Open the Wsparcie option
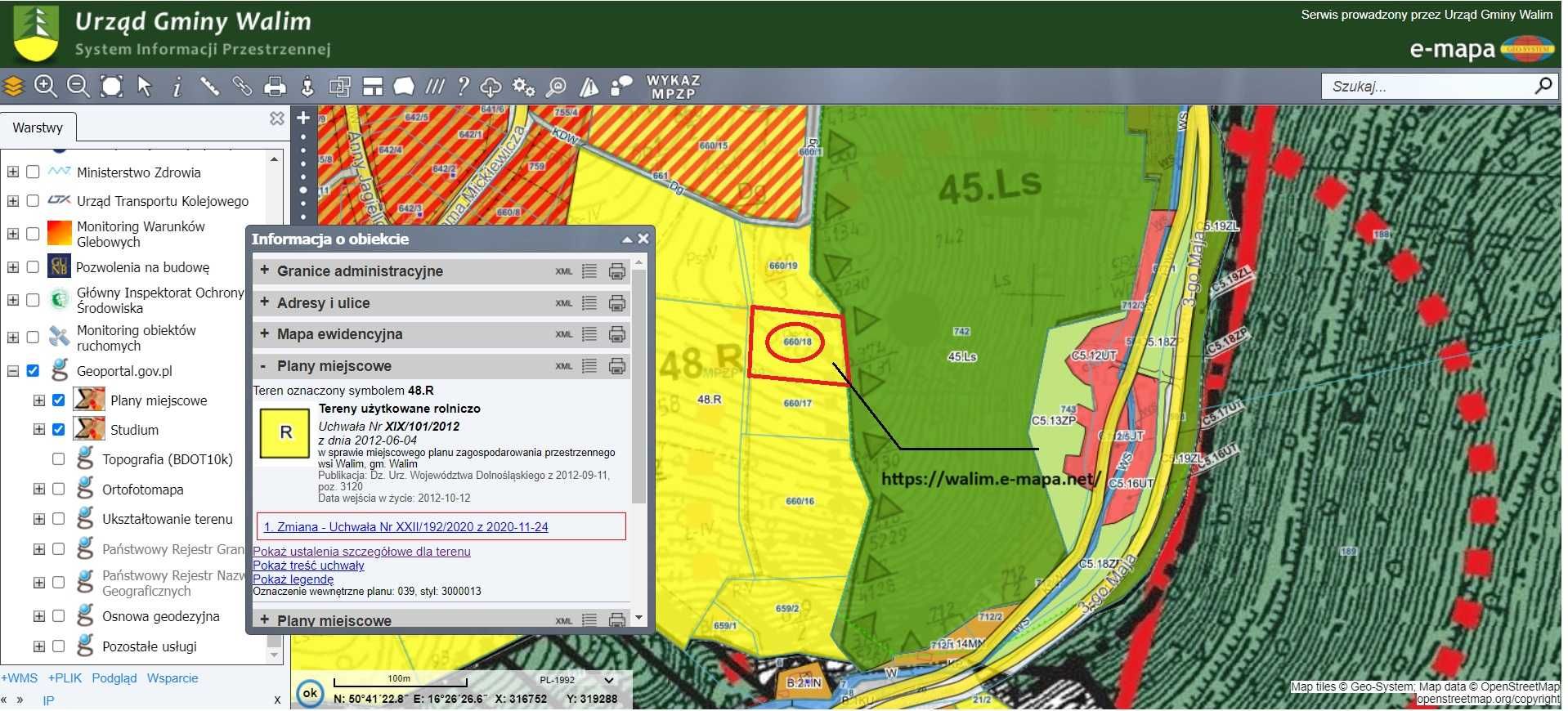 (x=172, y=678)
